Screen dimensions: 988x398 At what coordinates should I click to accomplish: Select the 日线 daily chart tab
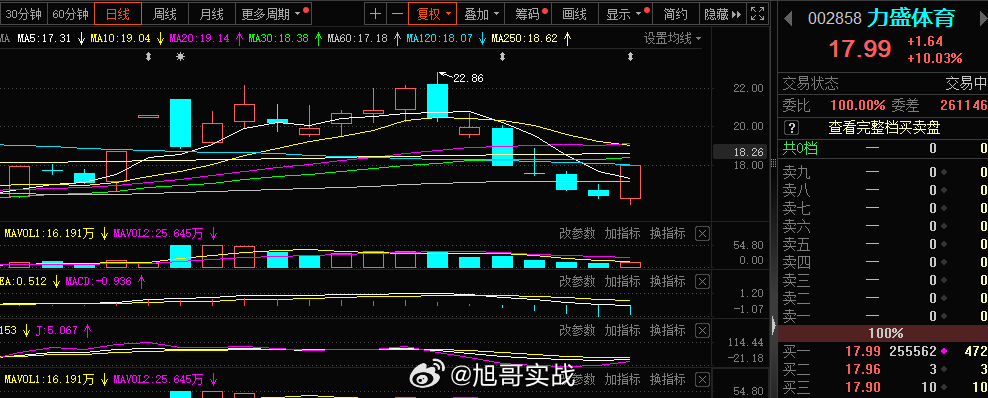[118, 13]
